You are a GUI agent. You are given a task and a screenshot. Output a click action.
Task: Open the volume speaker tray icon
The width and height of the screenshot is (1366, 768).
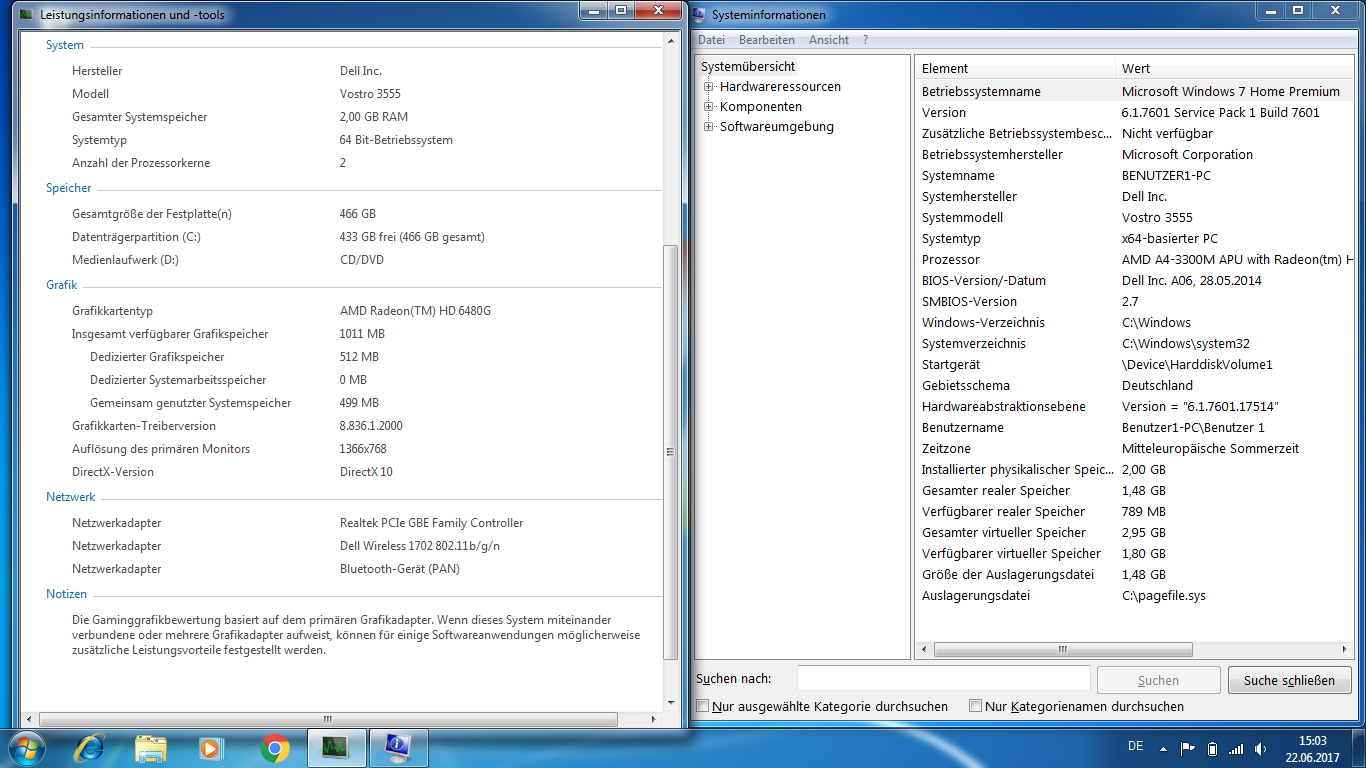click(x=1261, y=748)
